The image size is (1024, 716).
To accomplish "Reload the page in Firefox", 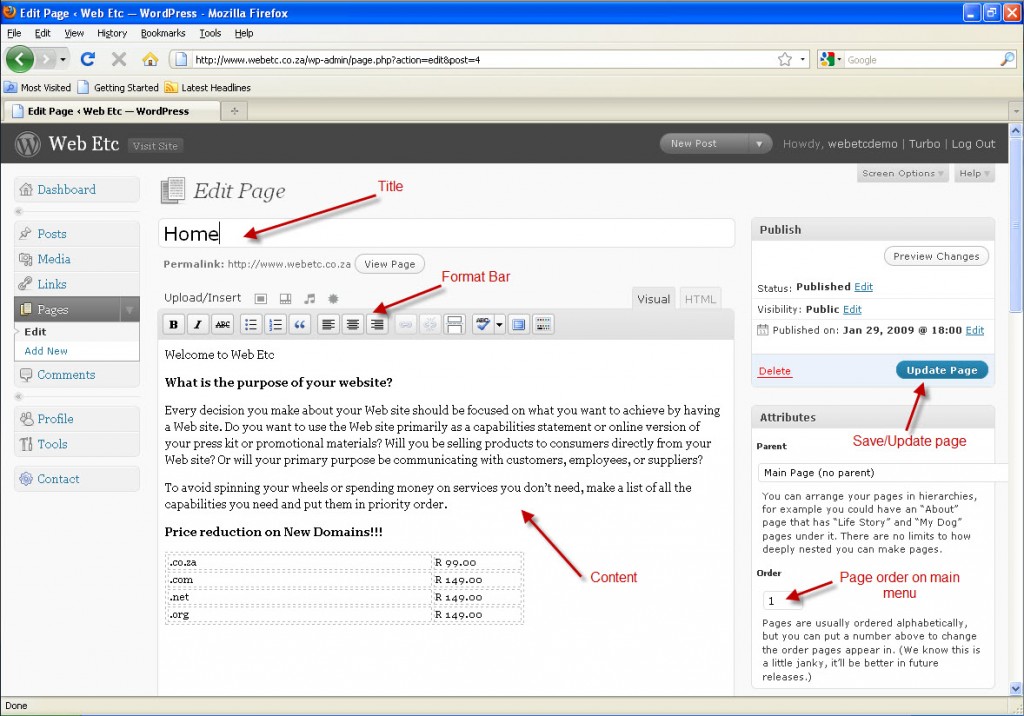I will point(88,59).
